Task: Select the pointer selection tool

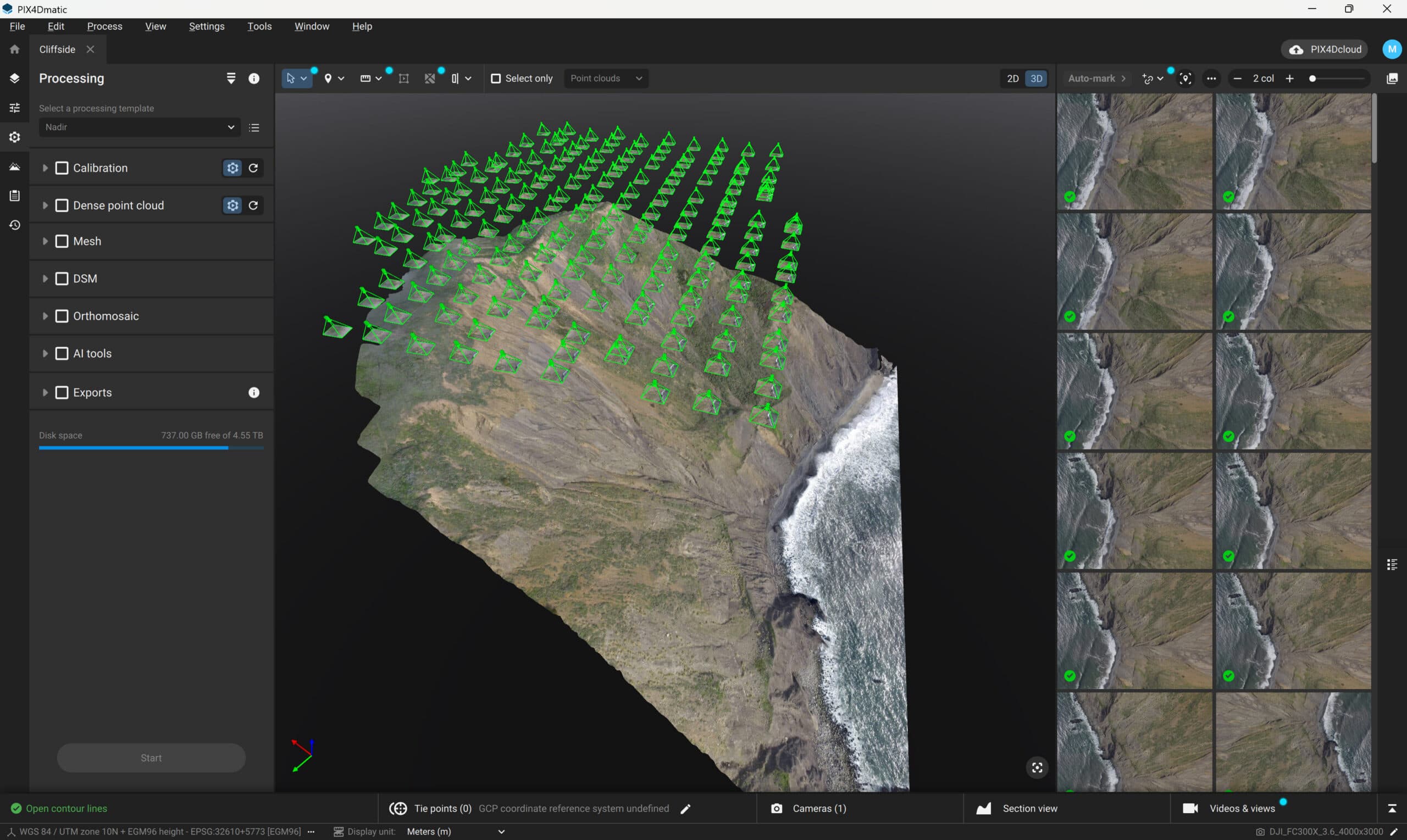Action: pos(291,78)
